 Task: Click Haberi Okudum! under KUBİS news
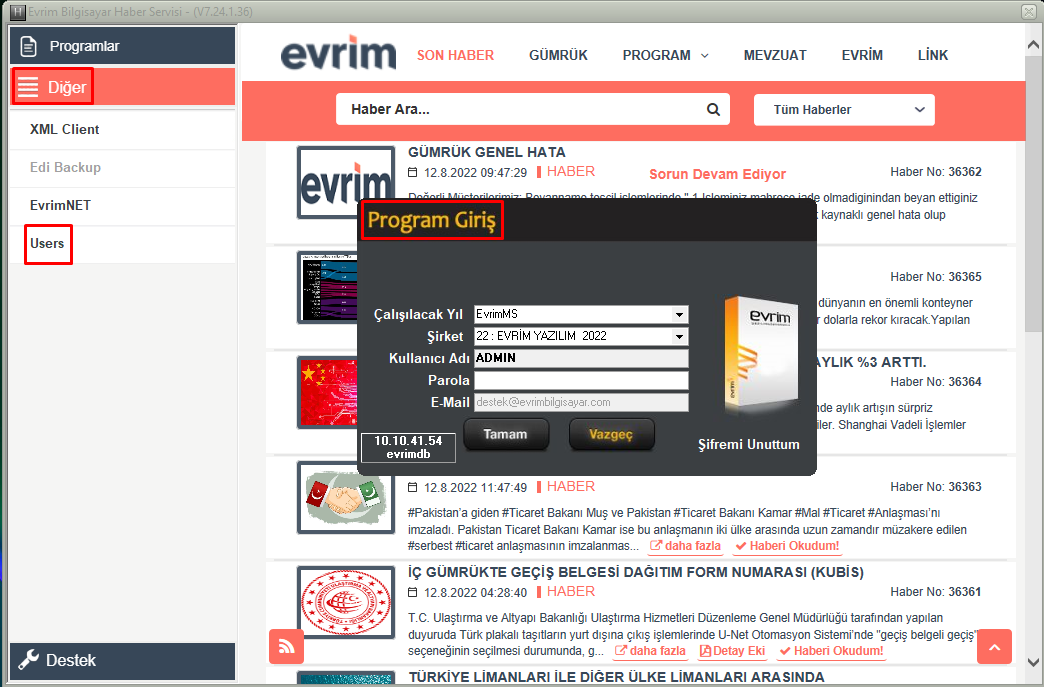point(831,651)
